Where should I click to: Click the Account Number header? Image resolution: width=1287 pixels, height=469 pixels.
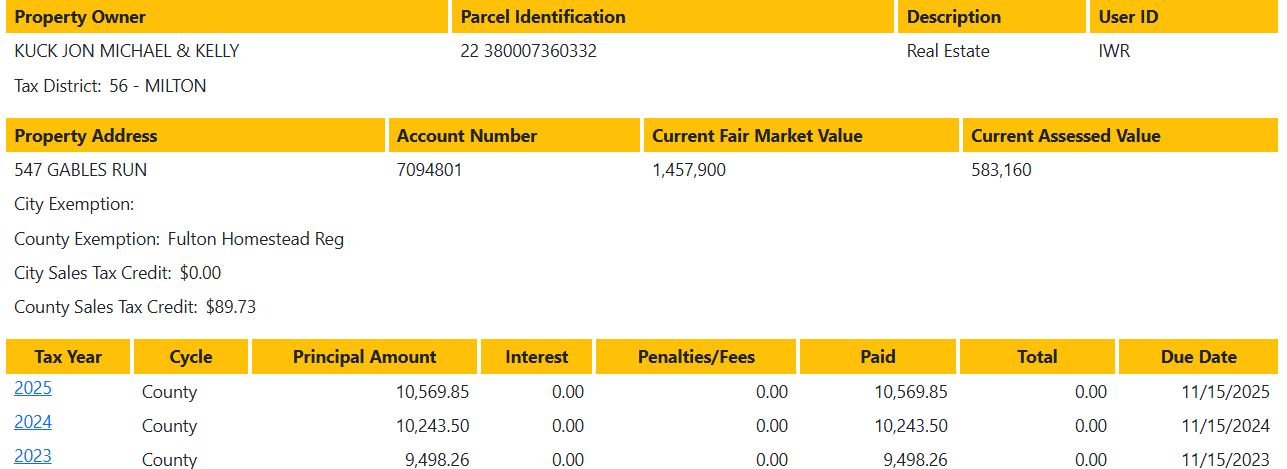[x=467, y=136]
